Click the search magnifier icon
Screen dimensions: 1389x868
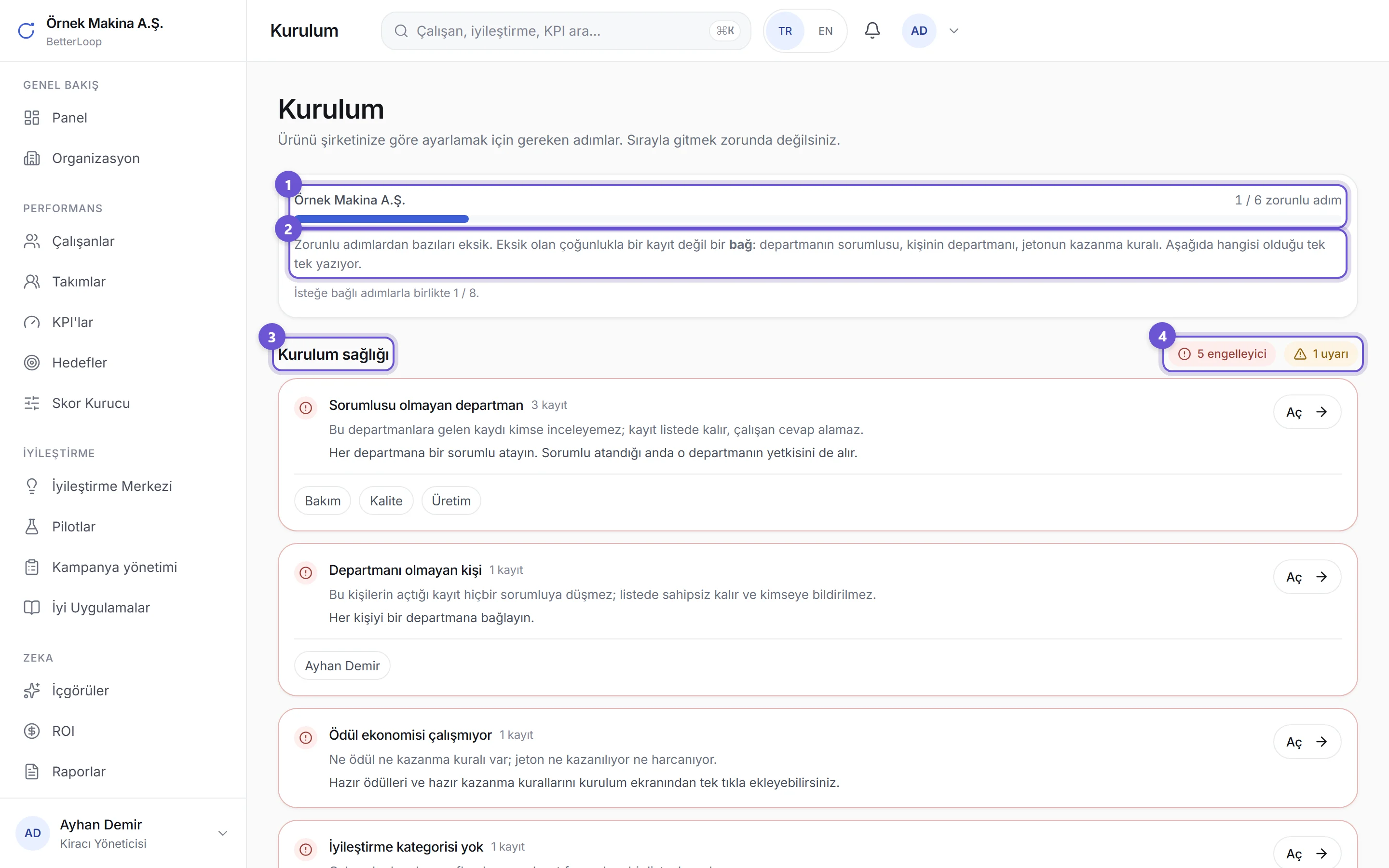(401, 31)
